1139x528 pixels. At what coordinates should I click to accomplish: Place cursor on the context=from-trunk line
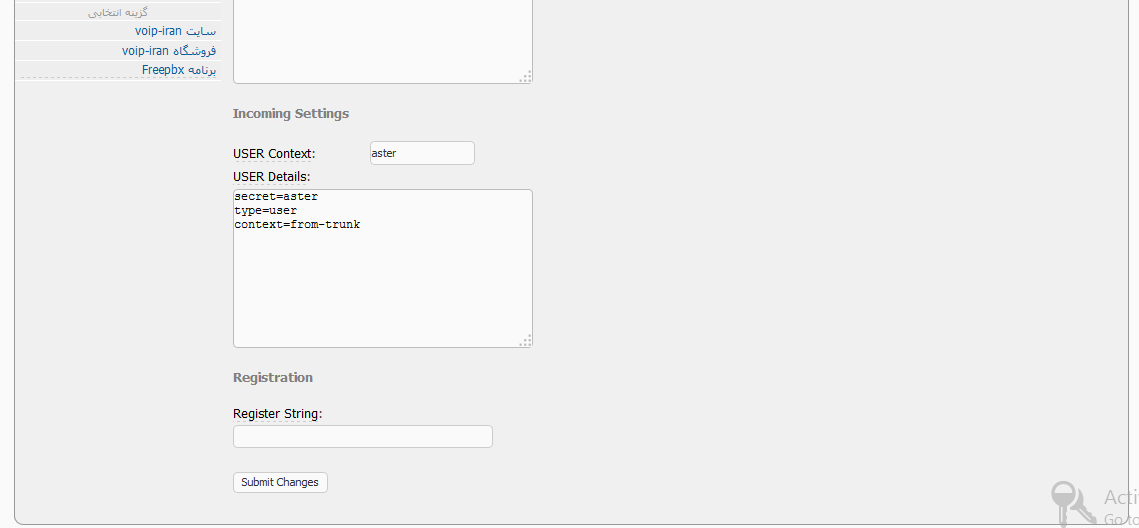point(297,225)
